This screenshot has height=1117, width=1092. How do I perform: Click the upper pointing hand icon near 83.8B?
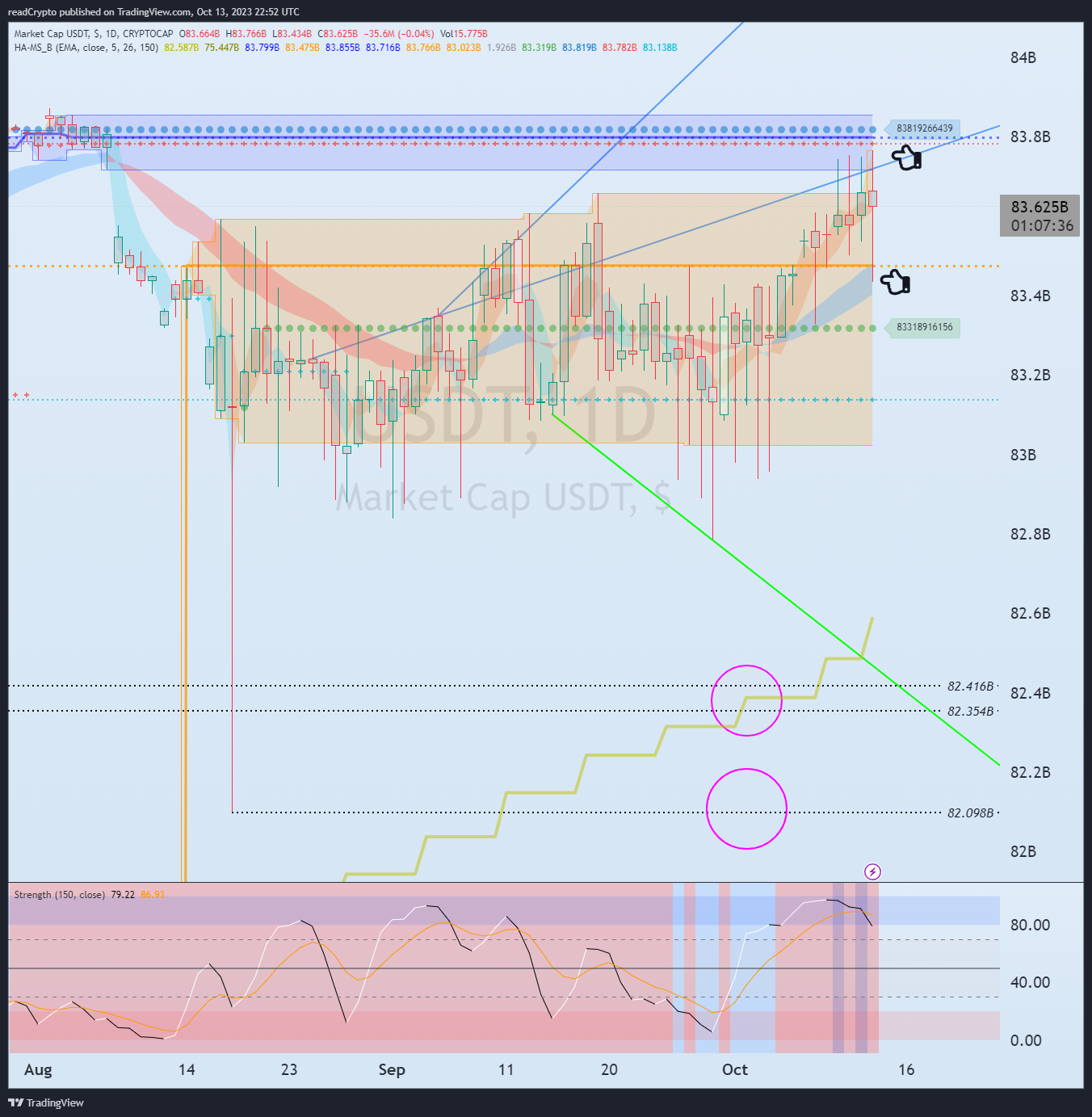(x=906, y=157)
